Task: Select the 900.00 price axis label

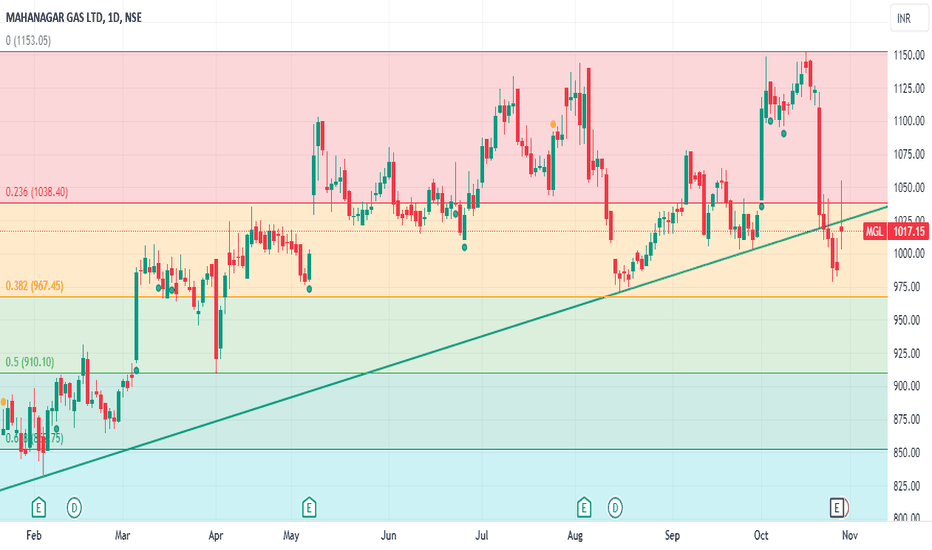Action: [909, 386]
